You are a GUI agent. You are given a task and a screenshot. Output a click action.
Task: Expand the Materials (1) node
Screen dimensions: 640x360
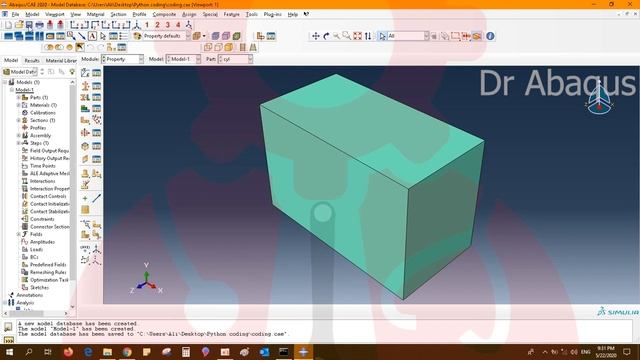pyautogui.click(x=18, y=105)
